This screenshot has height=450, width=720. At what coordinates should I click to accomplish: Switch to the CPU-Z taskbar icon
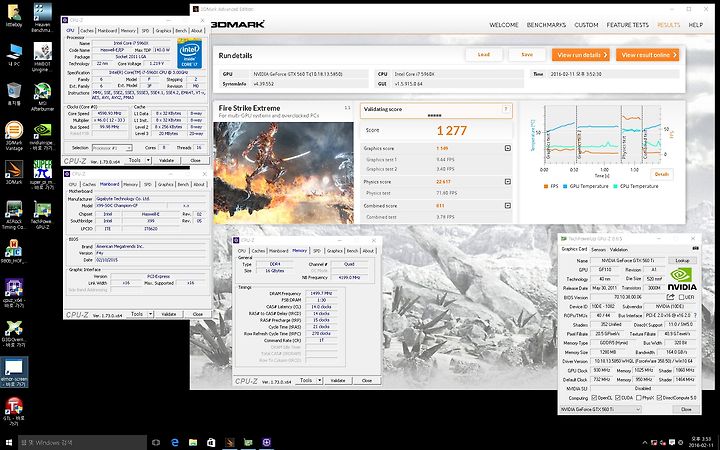point(266,443)
